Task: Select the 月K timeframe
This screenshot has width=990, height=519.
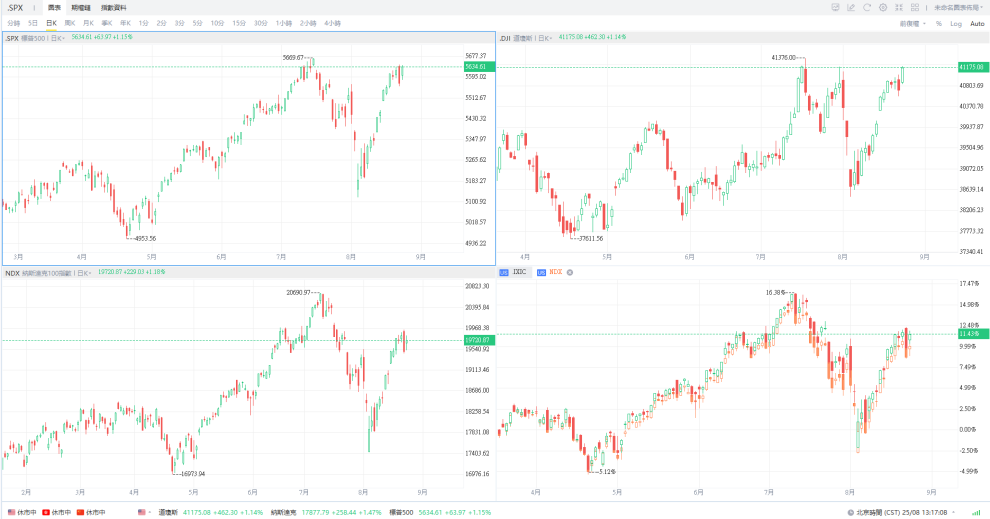Action: point(88,23)
